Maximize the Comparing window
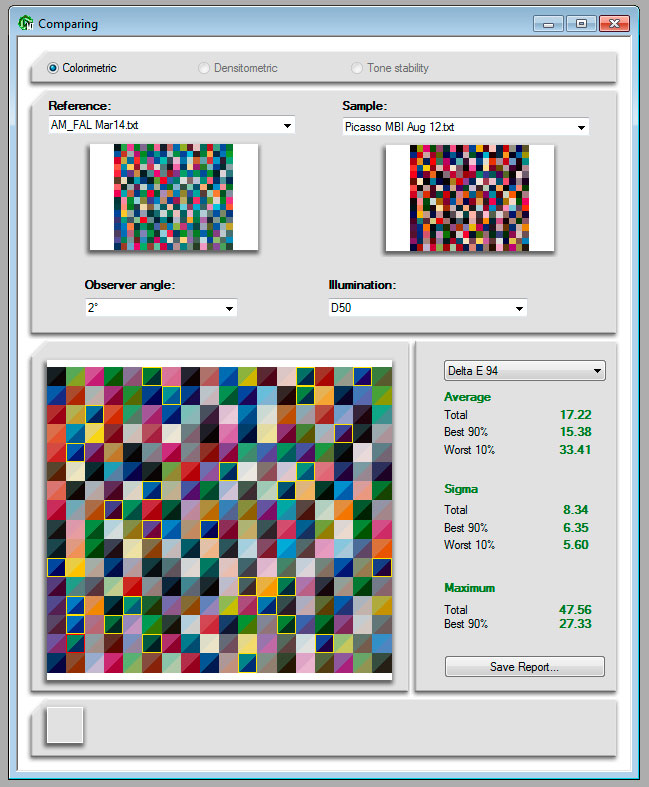 click(579, 22)
